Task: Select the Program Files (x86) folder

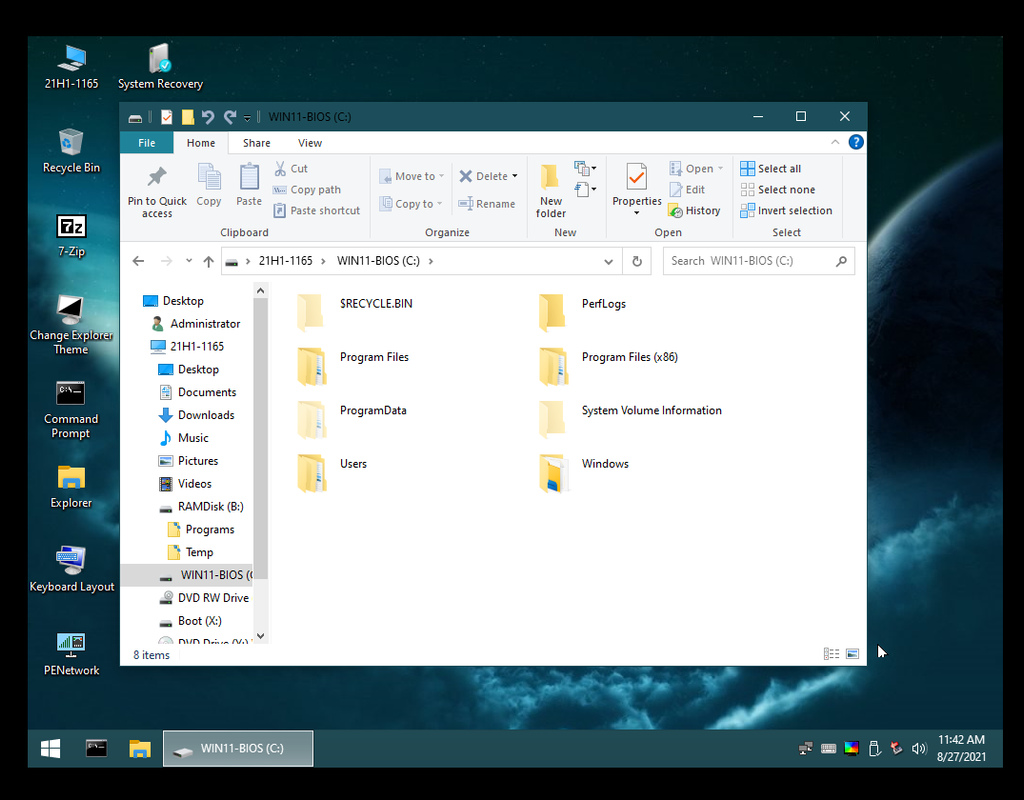Action: [x=609, y=366]
